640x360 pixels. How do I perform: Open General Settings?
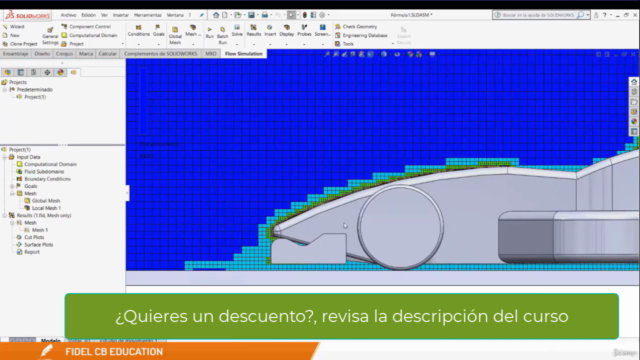click(x=50, y=36)
